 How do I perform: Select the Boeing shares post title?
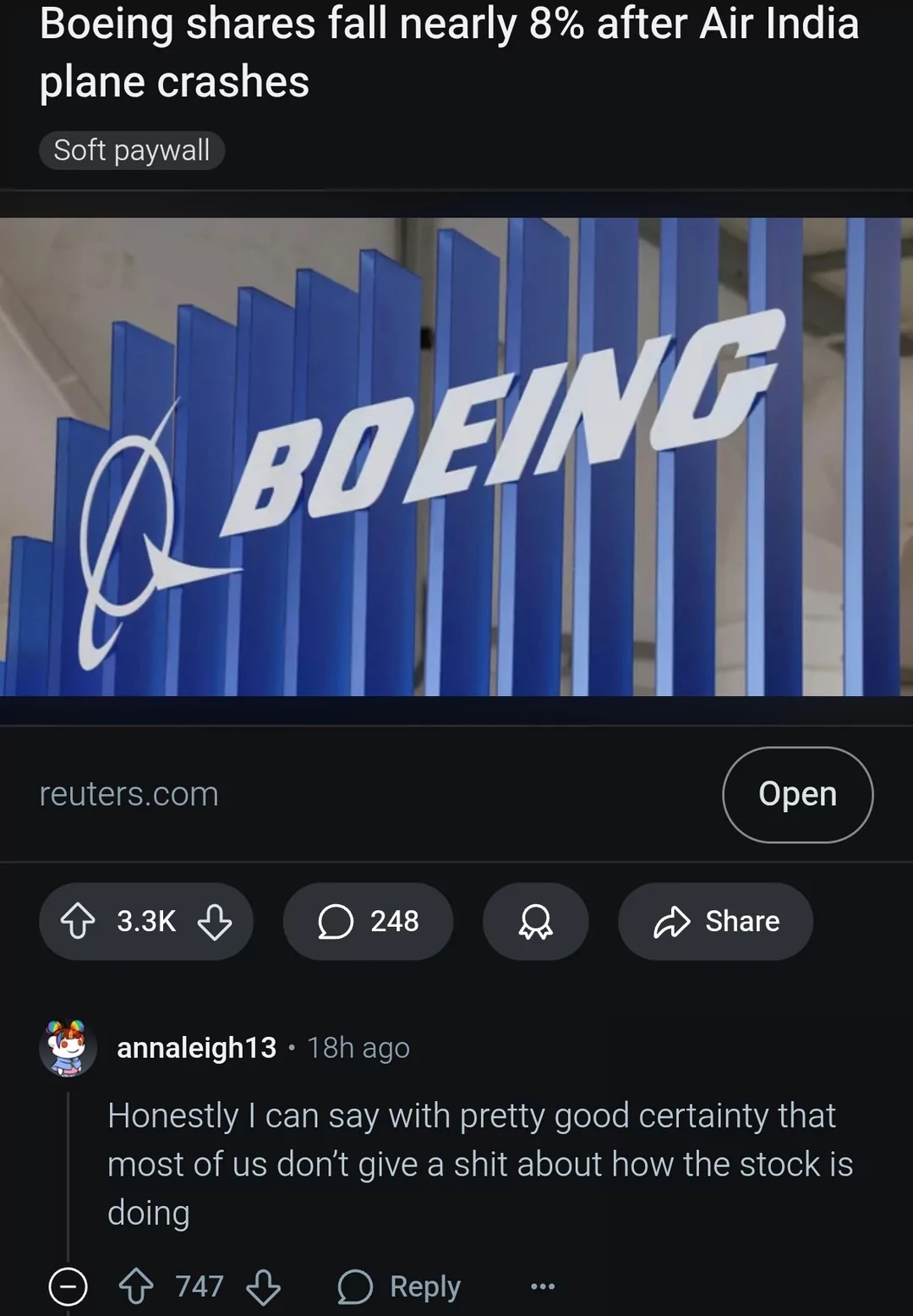(448, 52)
